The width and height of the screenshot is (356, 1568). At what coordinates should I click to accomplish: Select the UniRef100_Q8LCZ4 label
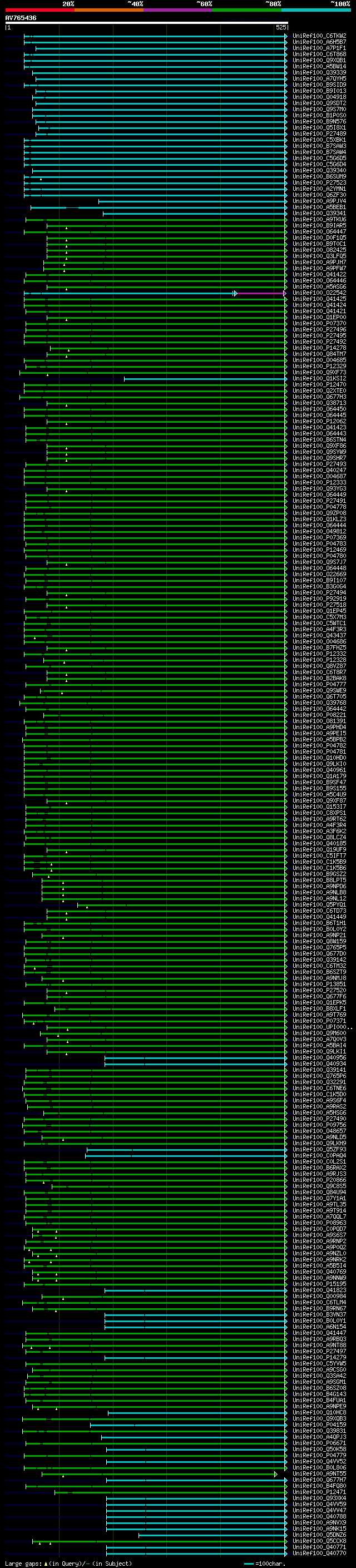point(319,838)
